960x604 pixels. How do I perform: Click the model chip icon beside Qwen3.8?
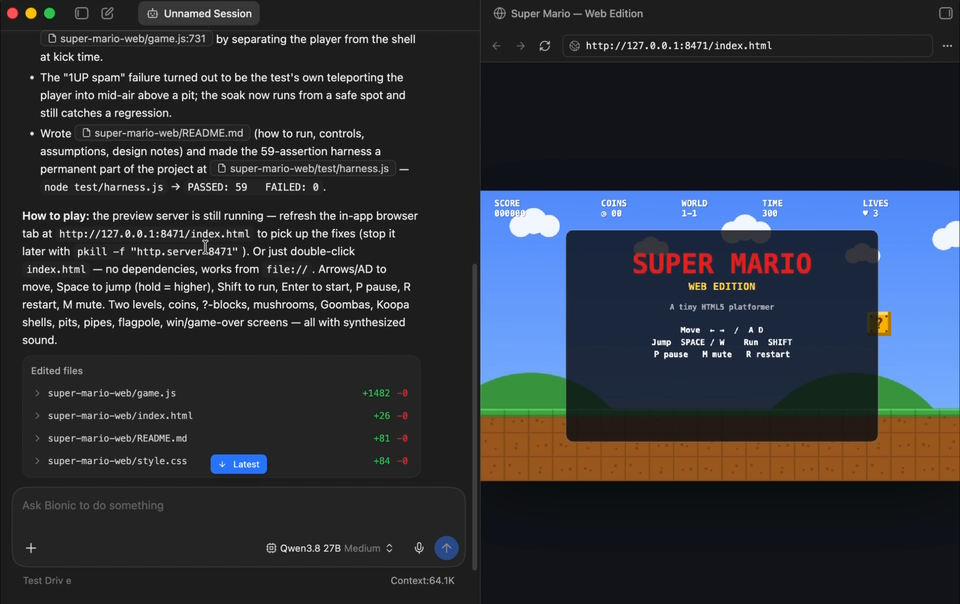[x=271, y=548]
